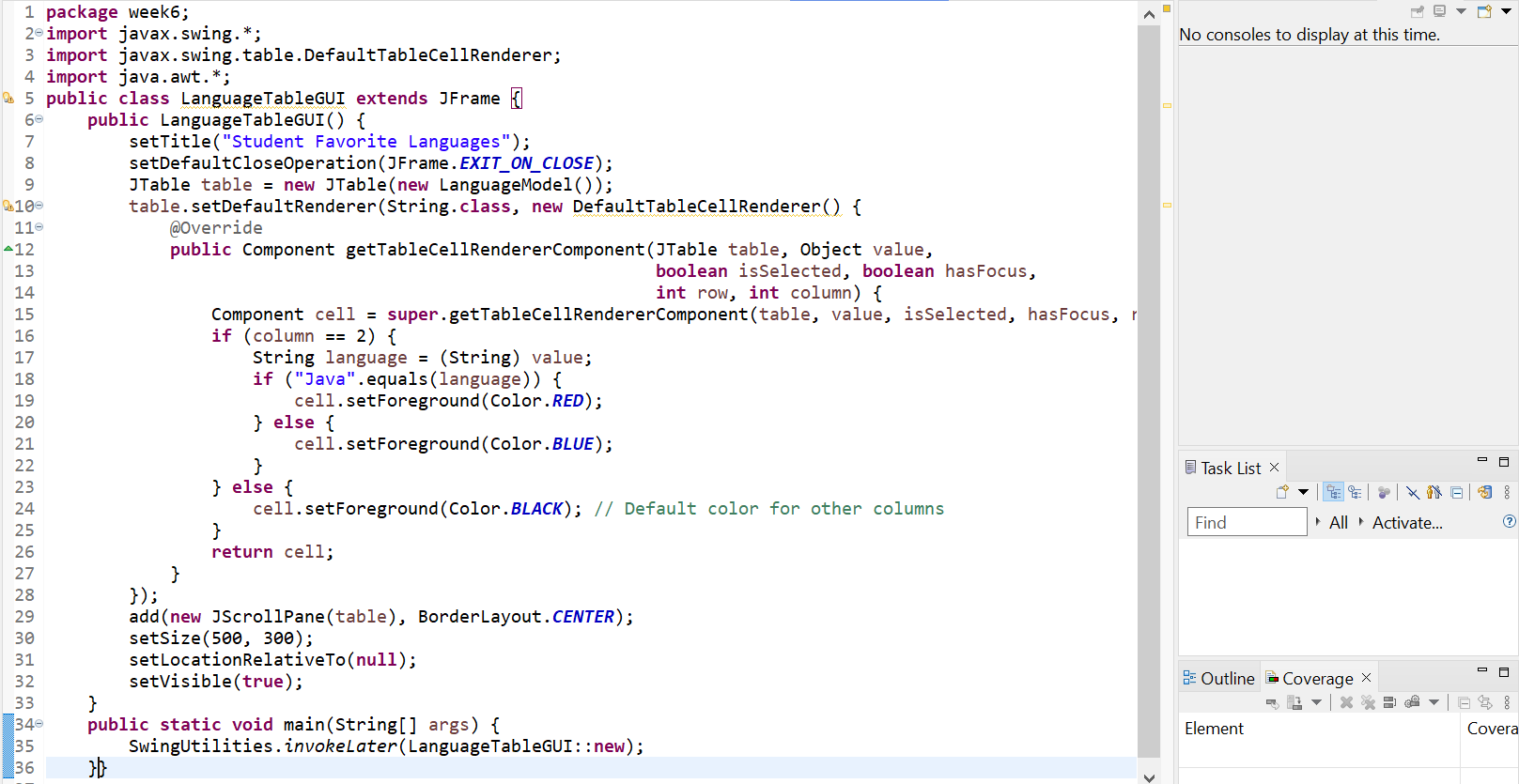Click Collapse All icon in Task List

1456,492
